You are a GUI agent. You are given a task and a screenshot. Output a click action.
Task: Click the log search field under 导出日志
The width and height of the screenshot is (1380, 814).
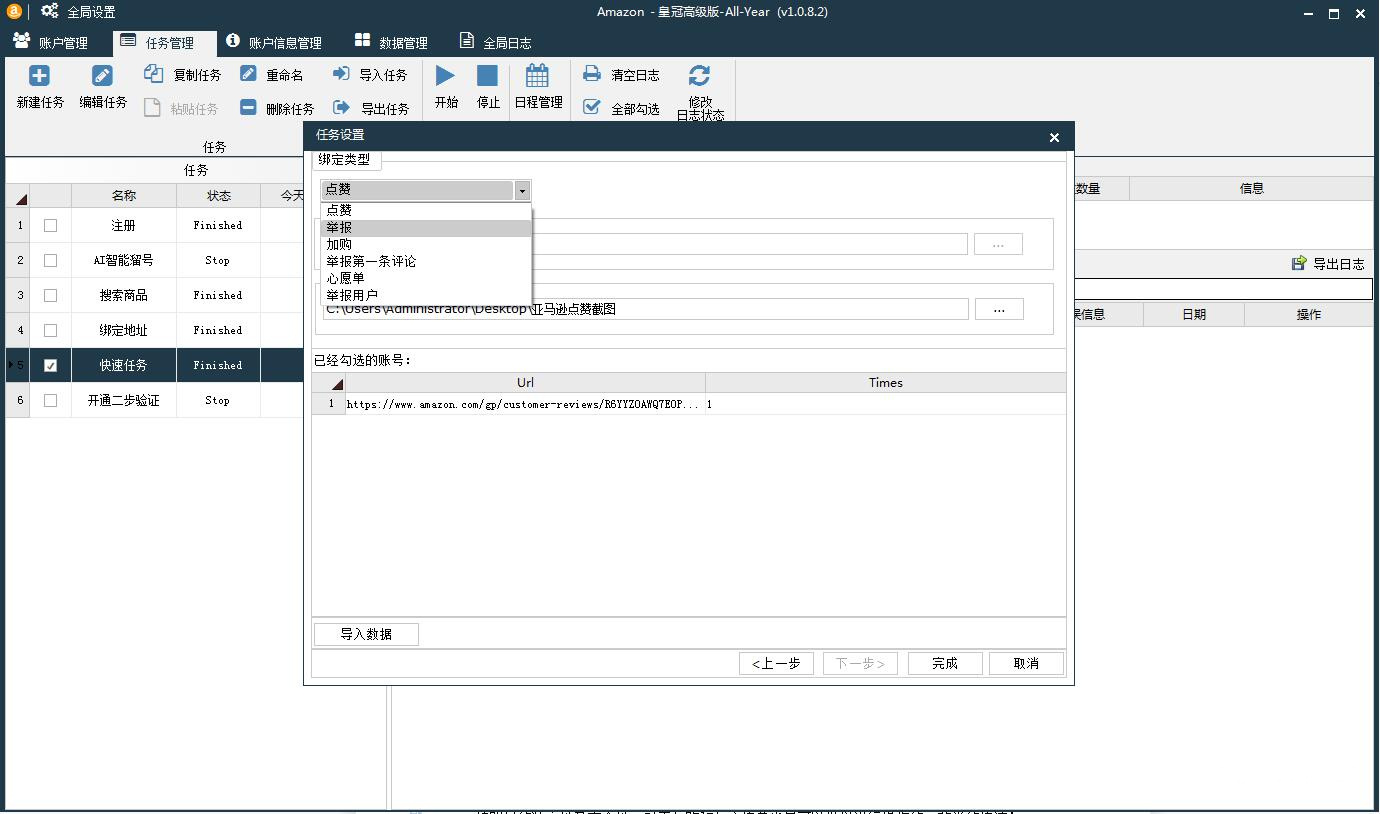[1222, 289]
